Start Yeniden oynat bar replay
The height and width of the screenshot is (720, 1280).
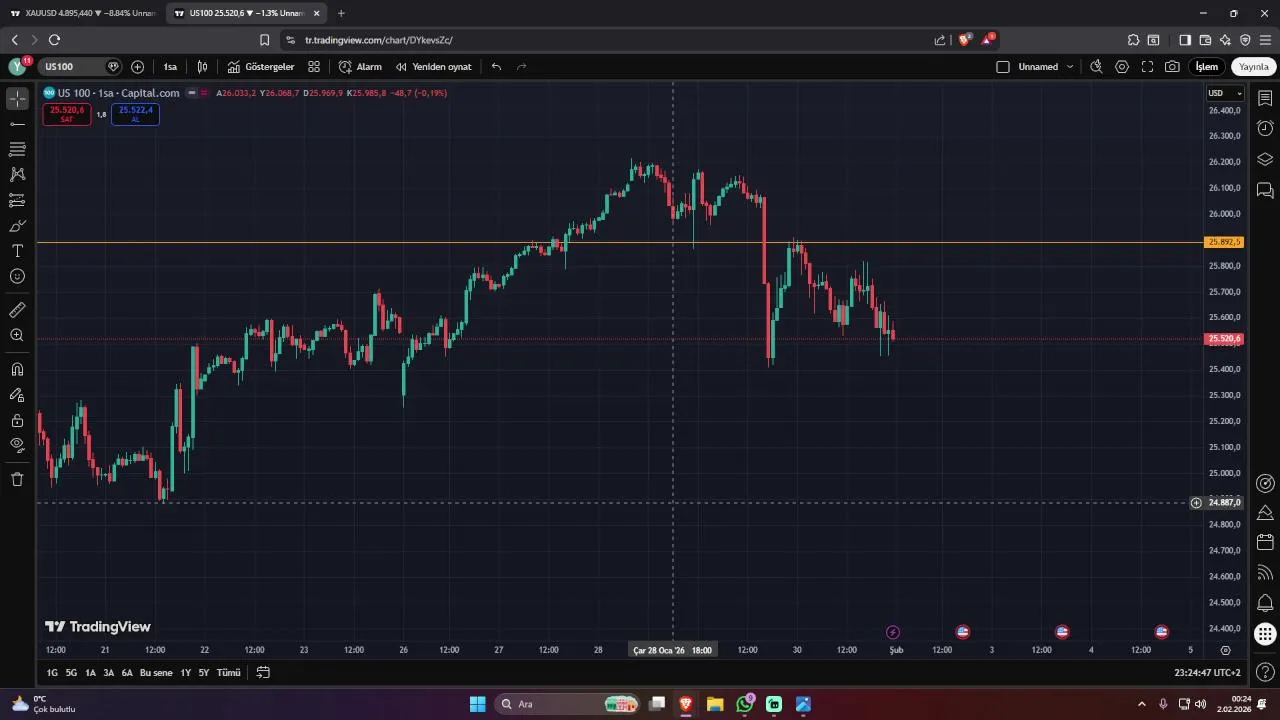(x=433, y=67)
